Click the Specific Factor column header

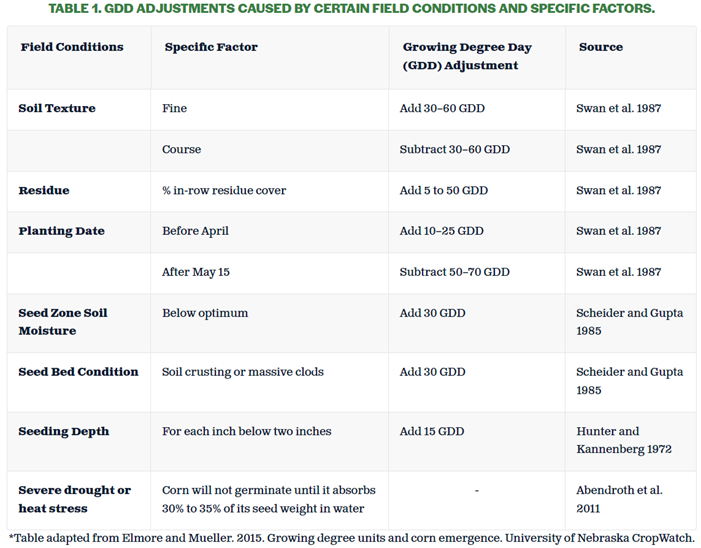point(211,47)
